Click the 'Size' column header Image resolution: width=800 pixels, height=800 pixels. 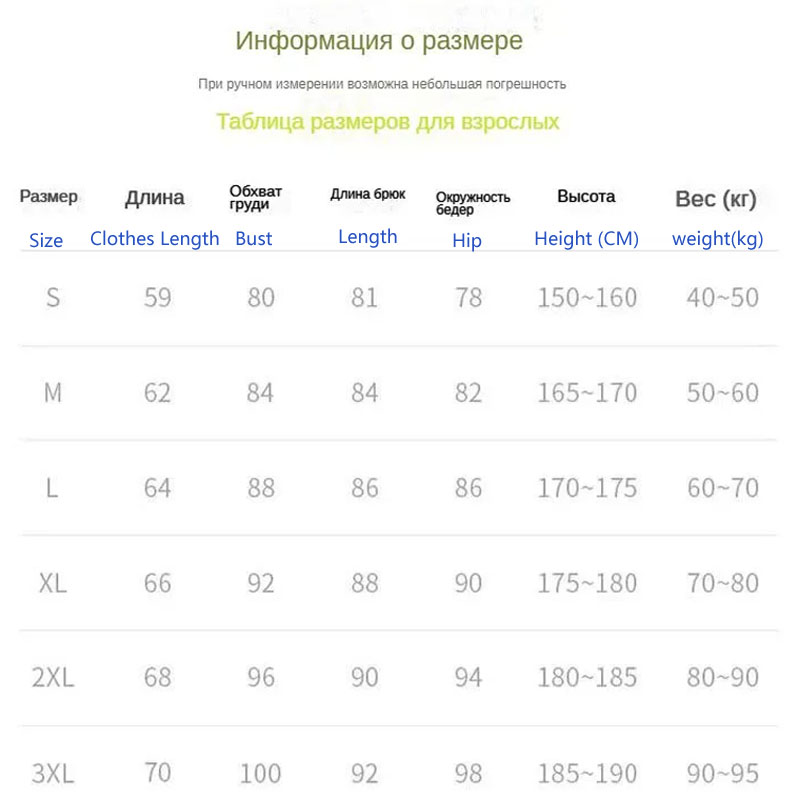(46, 240)
